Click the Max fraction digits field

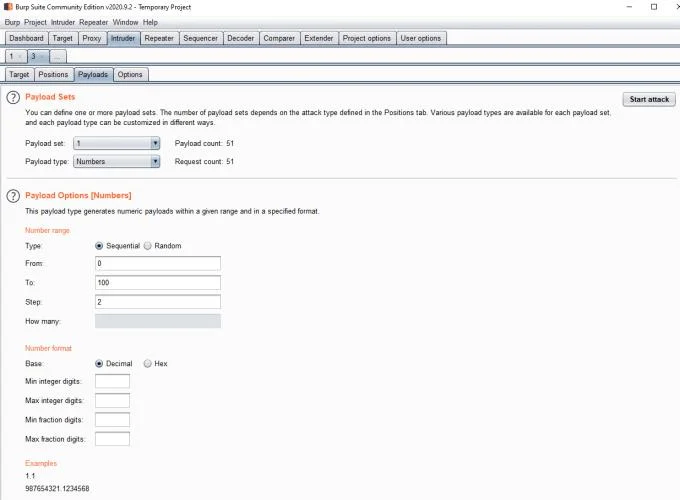click(112, 439)
